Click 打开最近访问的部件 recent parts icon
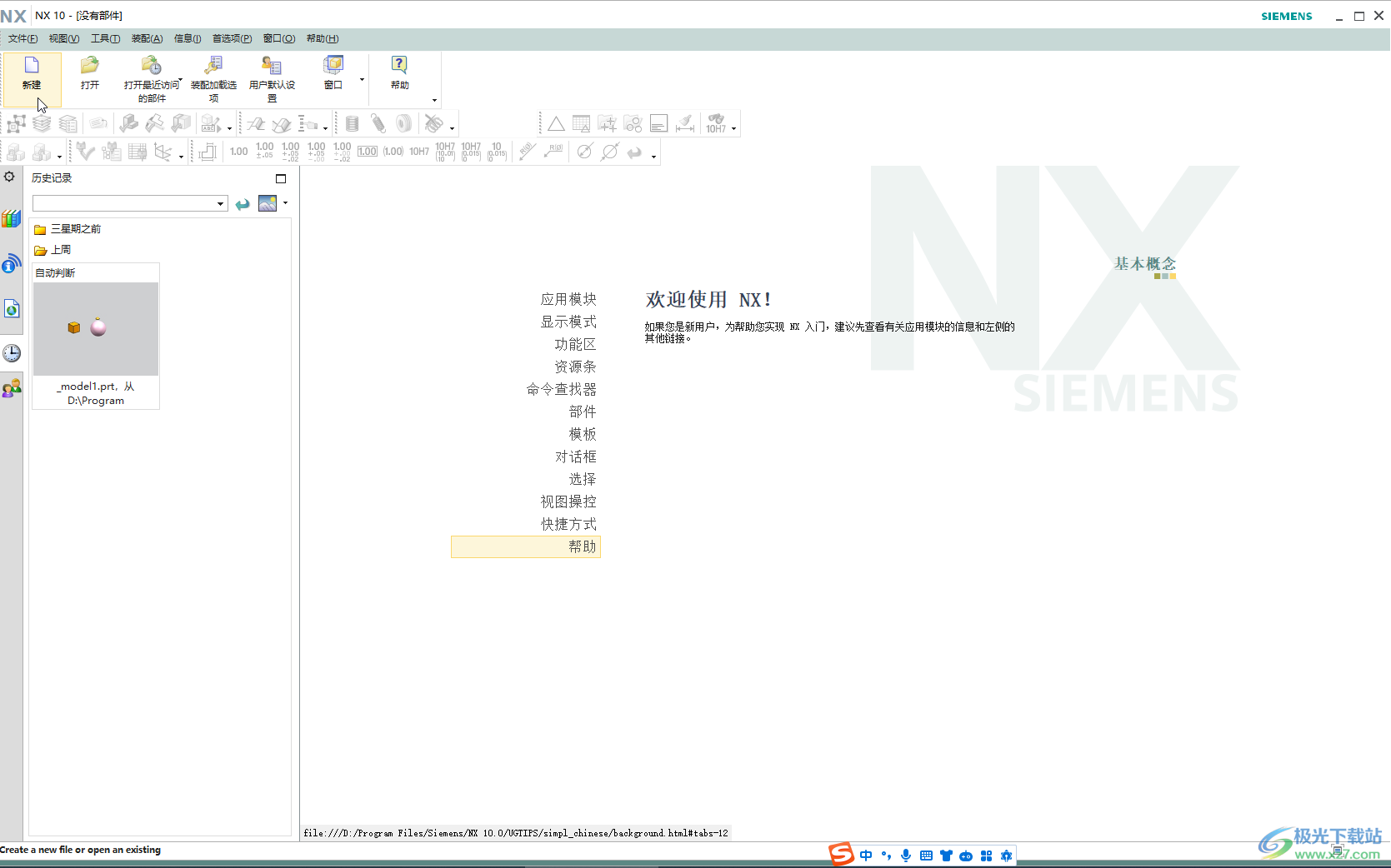 click(x=151, y=65)
